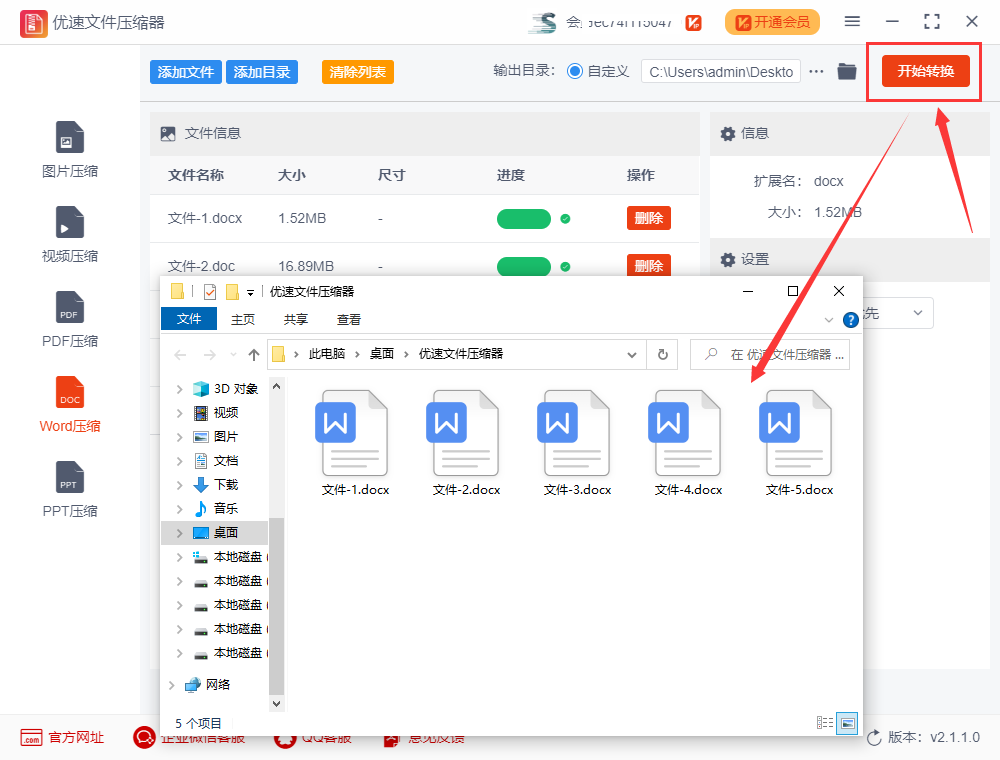Expand the 3D 对象 tree node
Viewport: 1000px width, 760px height.
179,389
